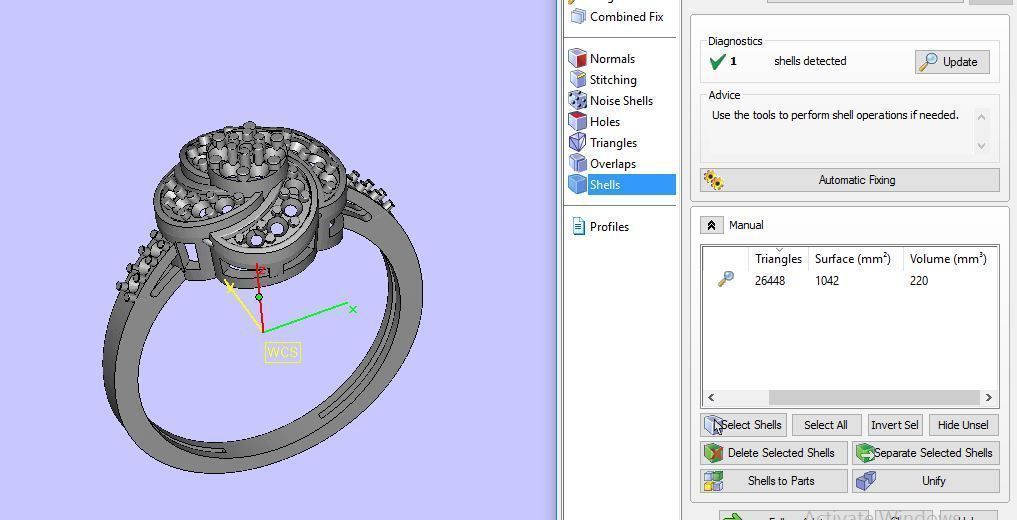
Task: Sort by Surface (mm²) column header
Action: (x=853, y=259)
